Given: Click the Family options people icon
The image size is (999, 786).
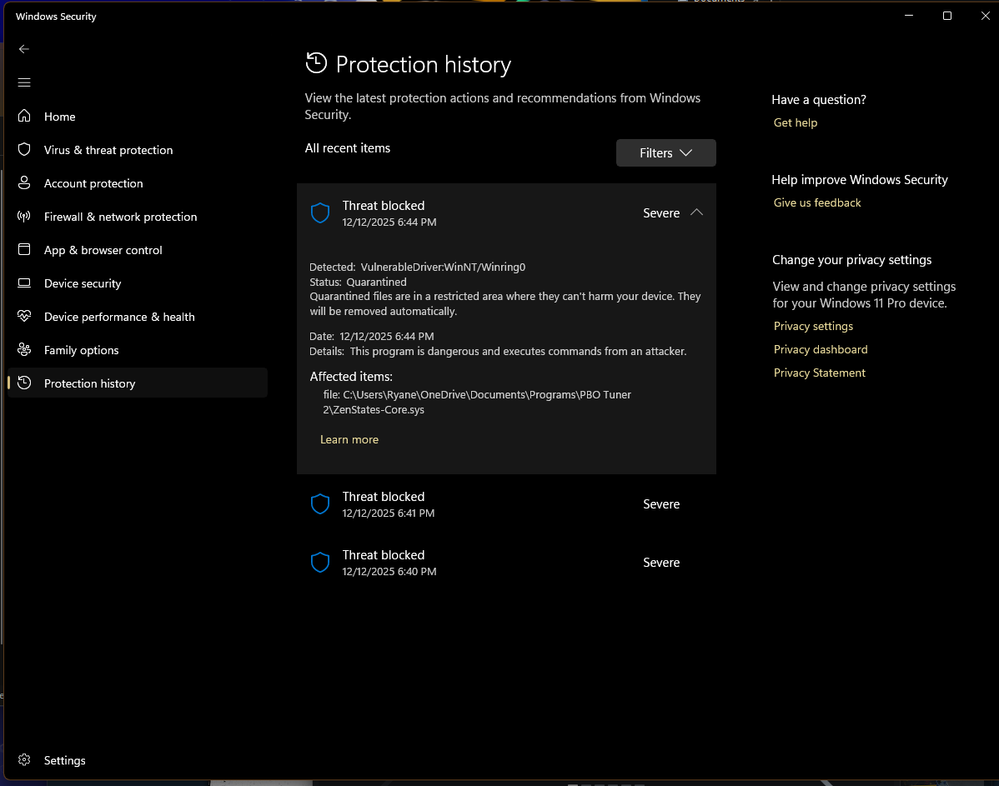Looking at the screenshot, I should (24, 350).
